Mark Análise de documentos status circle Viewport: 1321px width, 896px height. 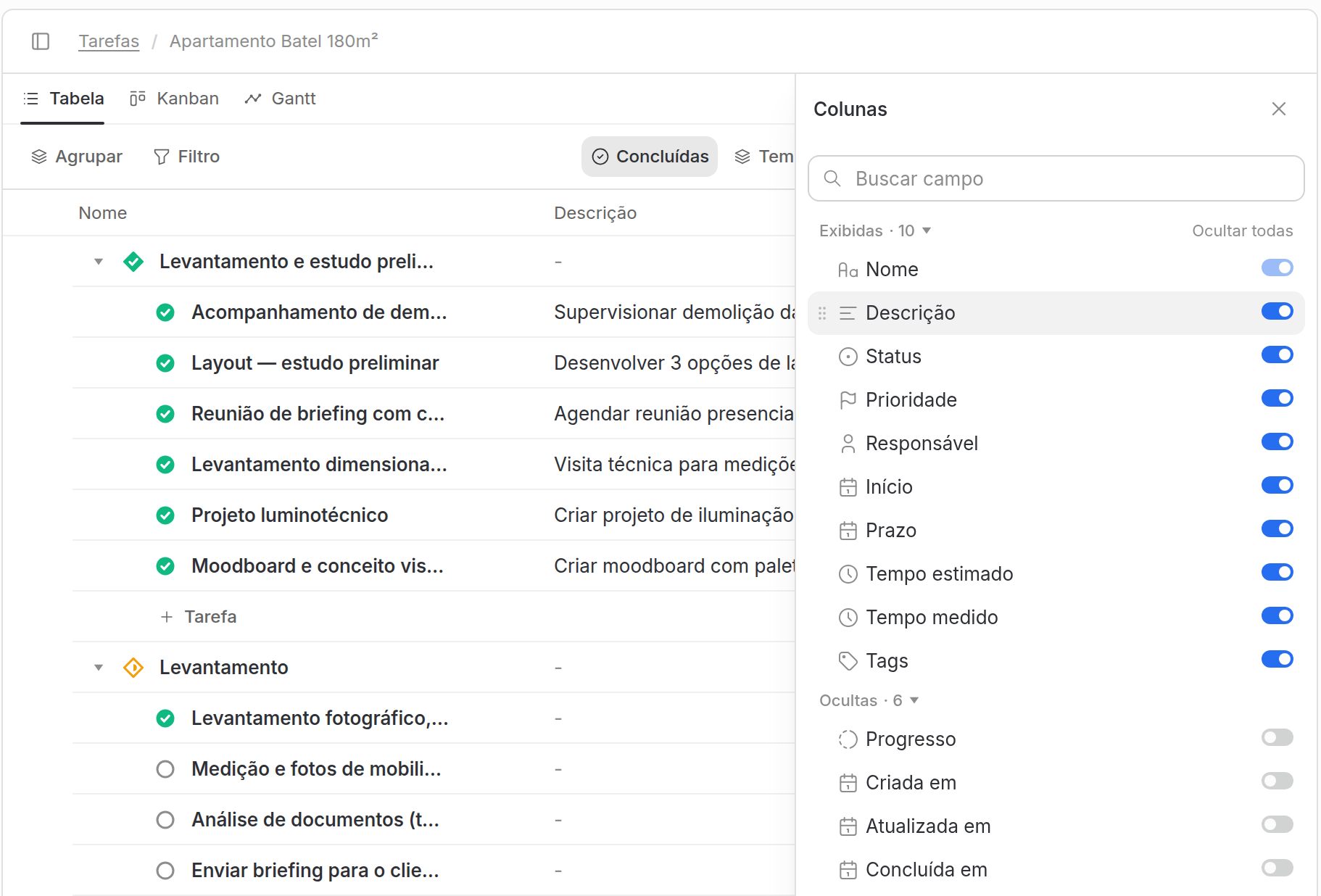point(165,820)
